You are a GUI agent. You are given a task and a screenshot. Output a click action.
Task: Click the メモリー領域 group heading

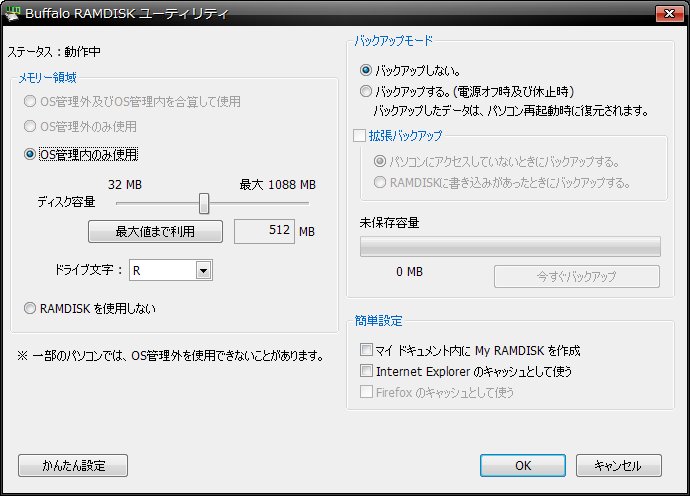(x=48, y=78)
